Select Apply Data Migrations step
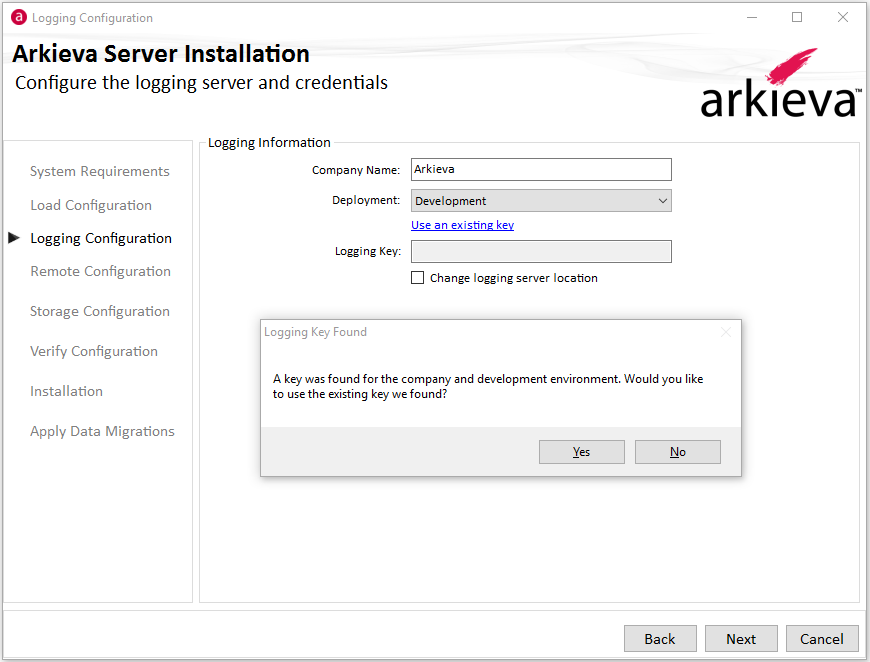Screen dimensions: 870x662 click(x=102, y=431)
